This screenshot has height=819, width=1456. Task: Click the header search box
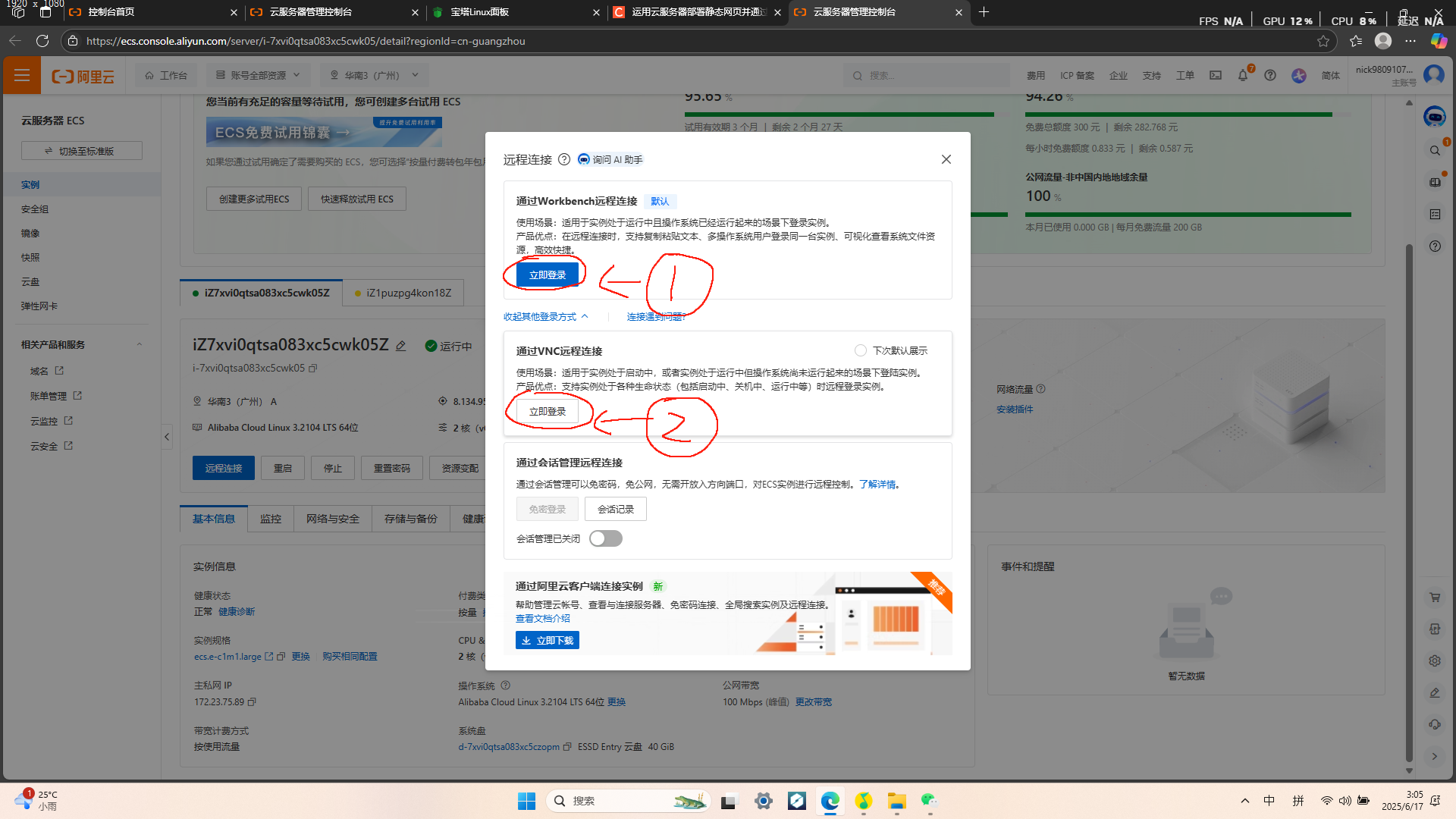(x=925, y=75)
